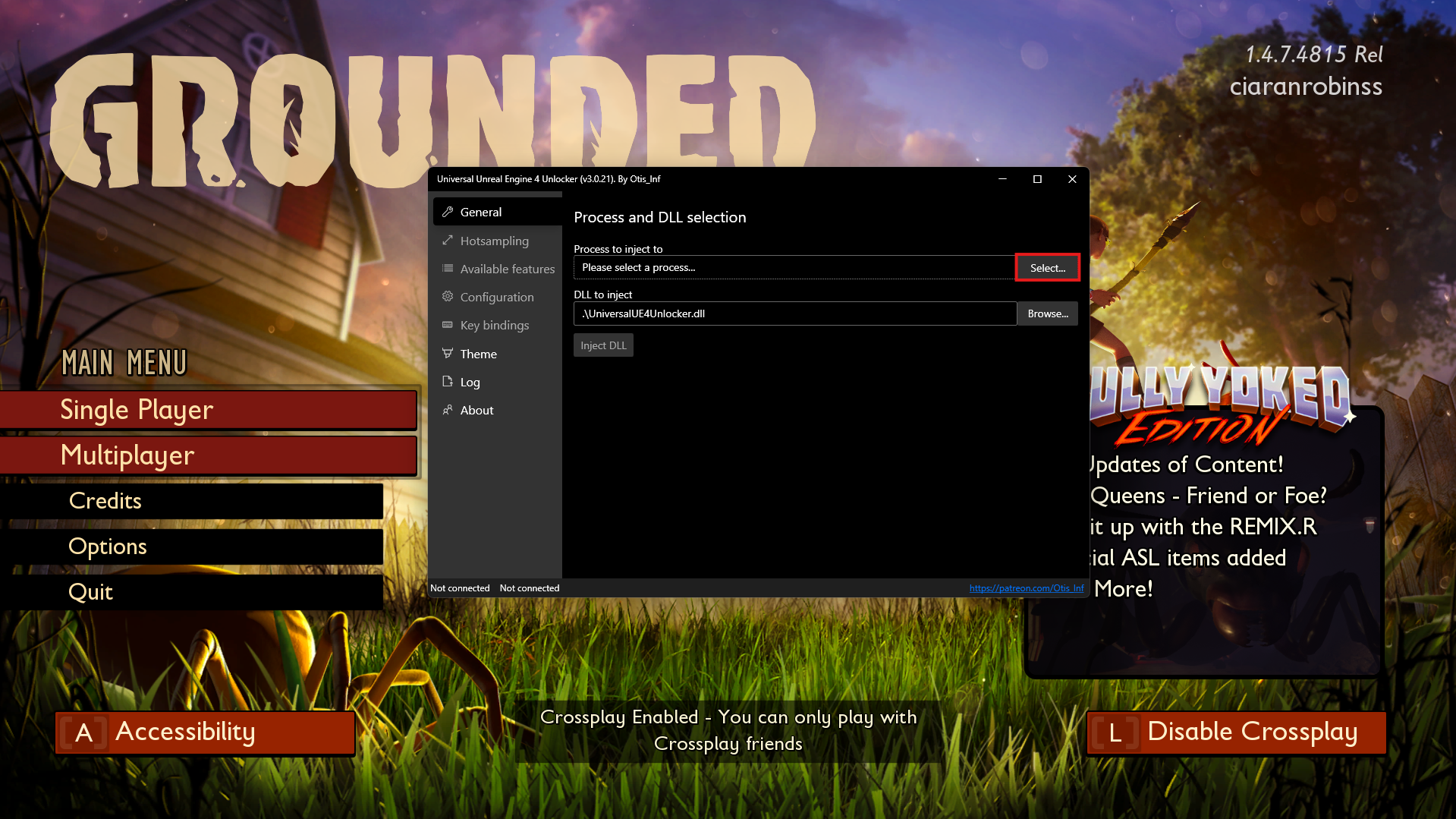Choose Multiplayer in Grounded main menu
Viewport: 1456px width, 819px height.
click(x=209, y=455)
